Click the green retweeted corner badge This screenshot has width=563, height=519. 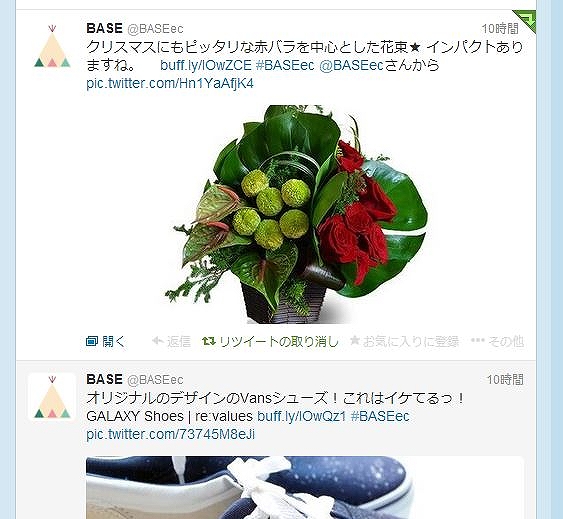526,20
